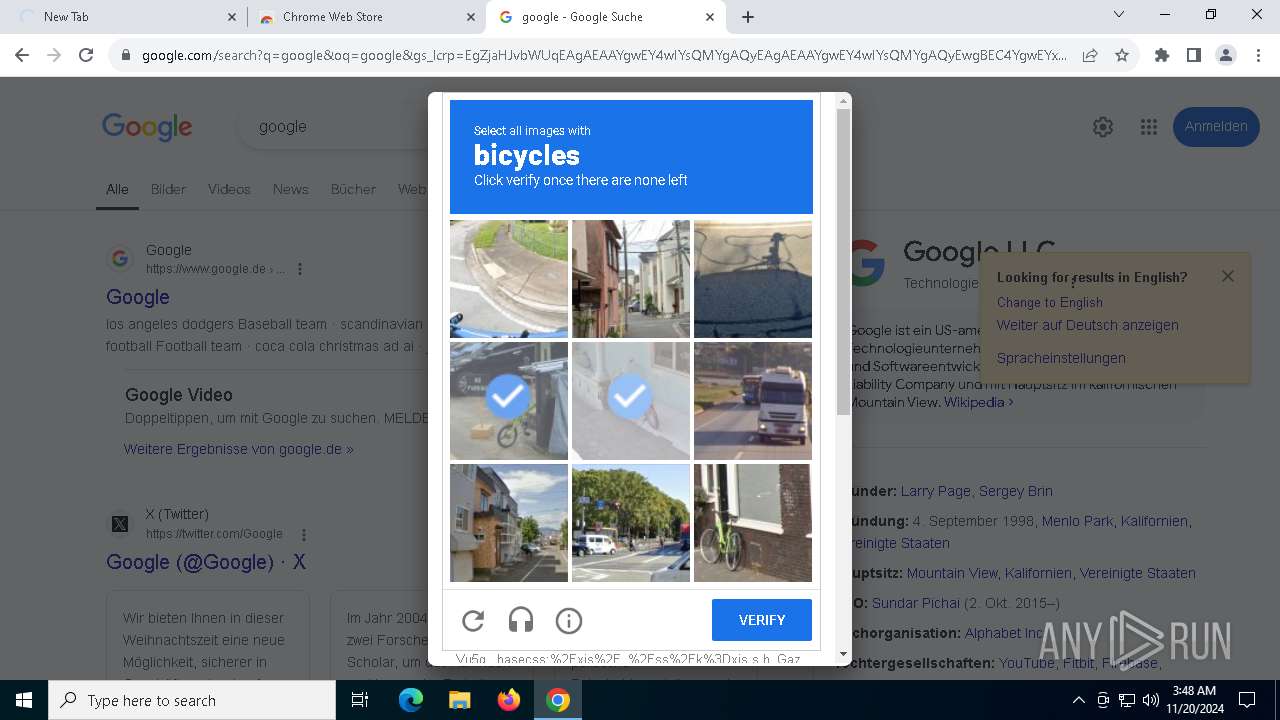Screen dimensions: 1280x720
Task: Open Chrome extensions puzzle icon
Action: tap(1162, 56)
